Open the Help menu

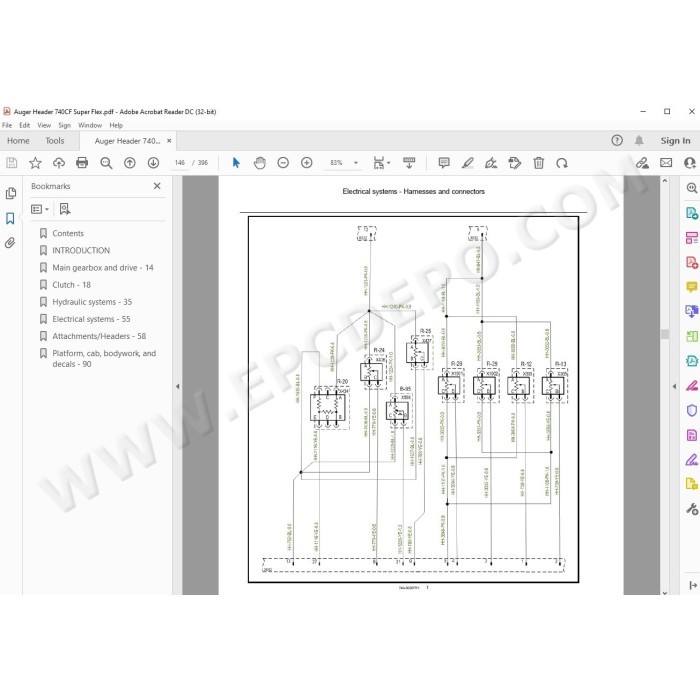pos(116,125)
